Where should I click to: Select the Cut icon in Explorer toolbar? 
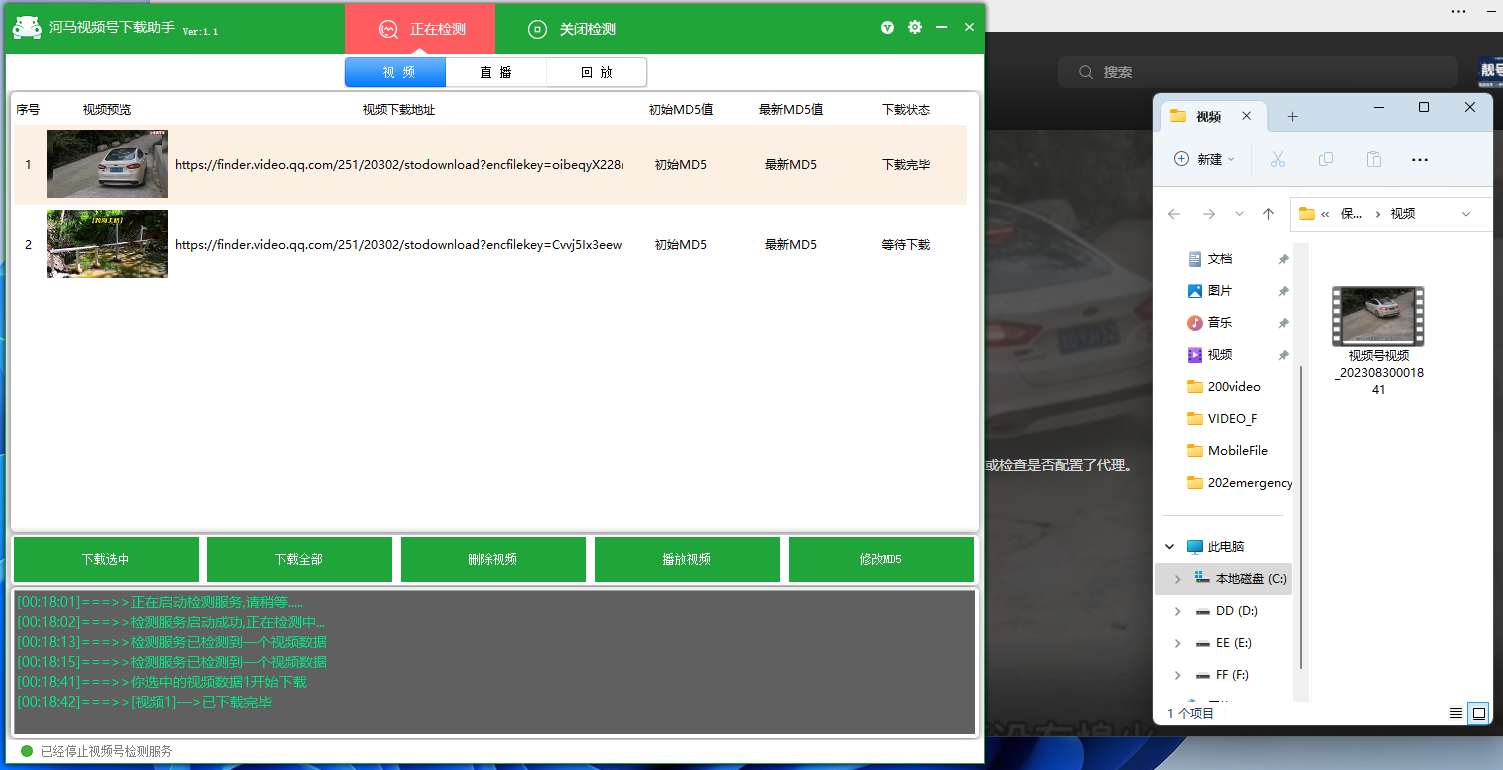coord(1277,158)
